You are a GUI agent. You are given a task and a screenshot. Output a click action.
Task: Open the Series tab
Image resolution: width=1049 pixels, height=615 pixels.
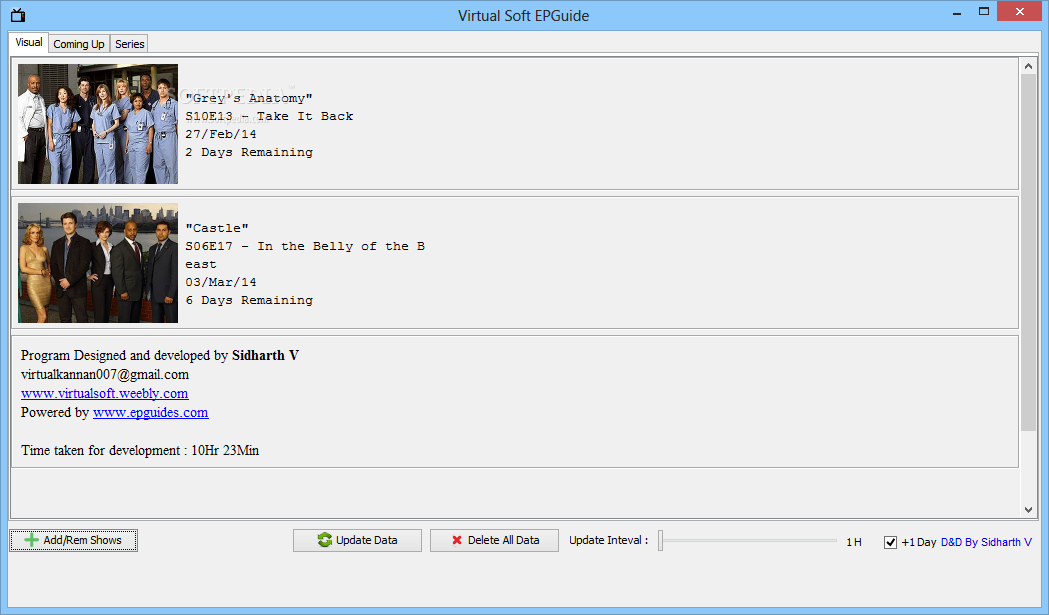129,44
